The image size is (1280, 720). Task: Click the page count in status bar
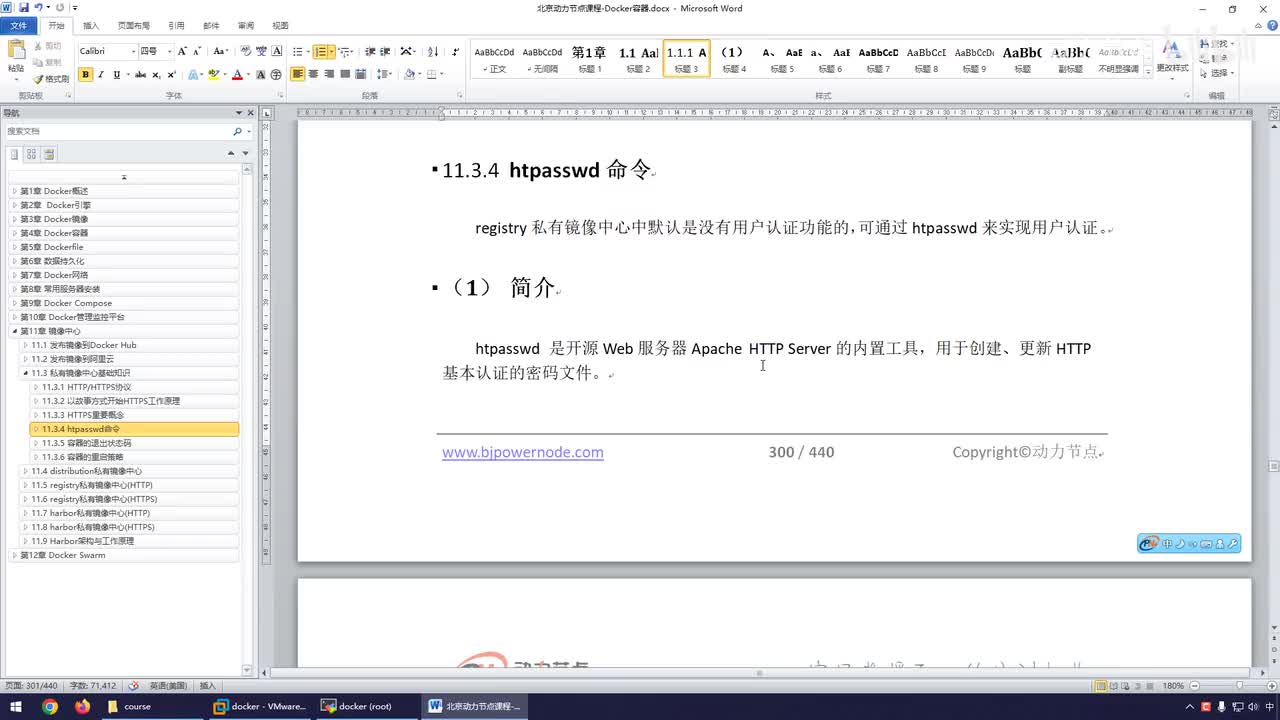31,686
